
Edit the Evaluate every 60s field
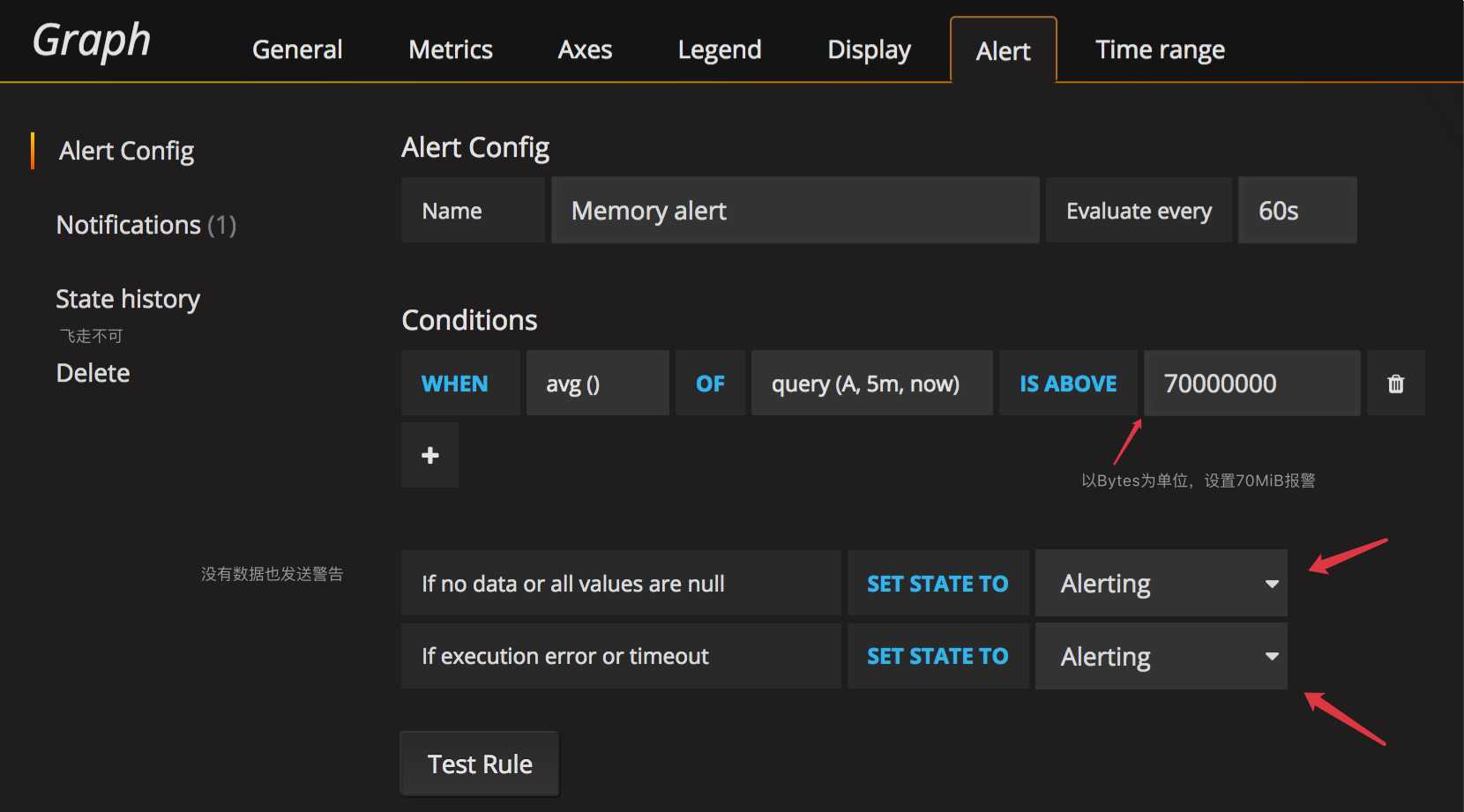tap(1297, 210)
